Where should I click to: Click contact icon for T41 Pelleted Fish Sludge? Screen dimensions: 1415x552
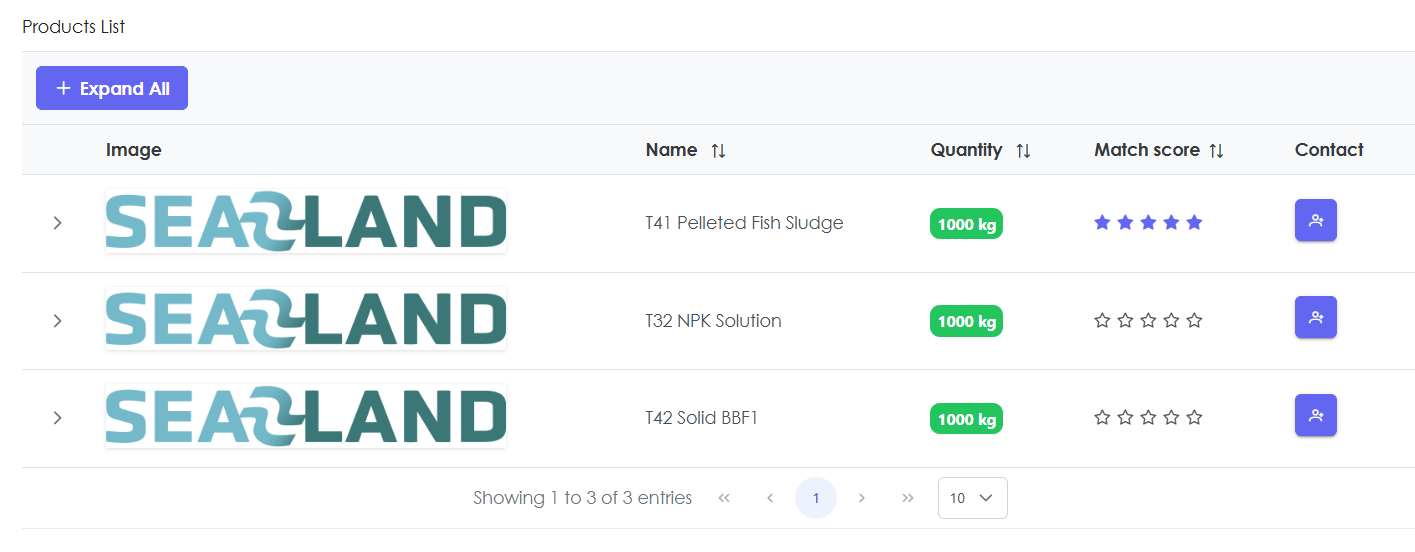click(1315, 221)
